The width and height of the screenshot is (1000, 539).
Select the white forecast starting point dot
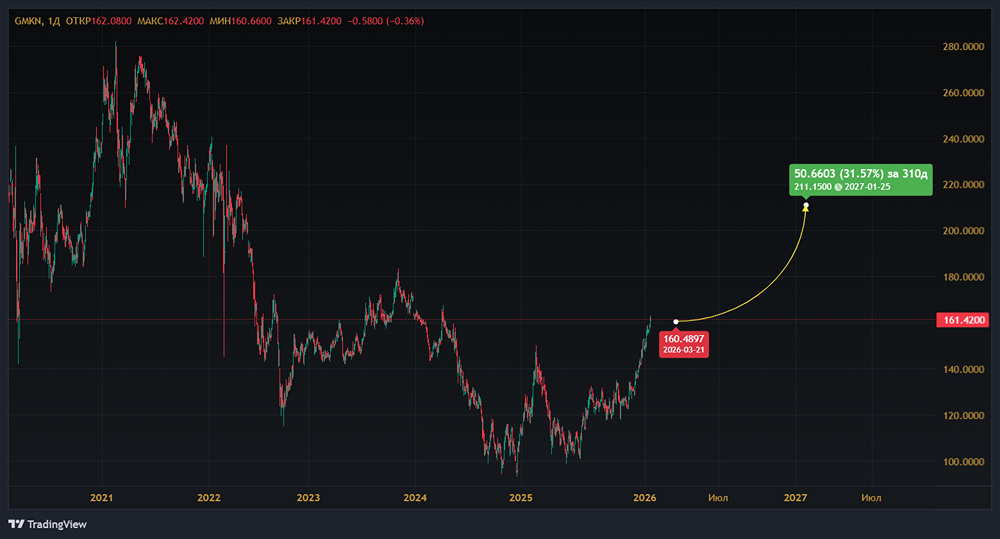pyautogui.click(x=676, y=321)
